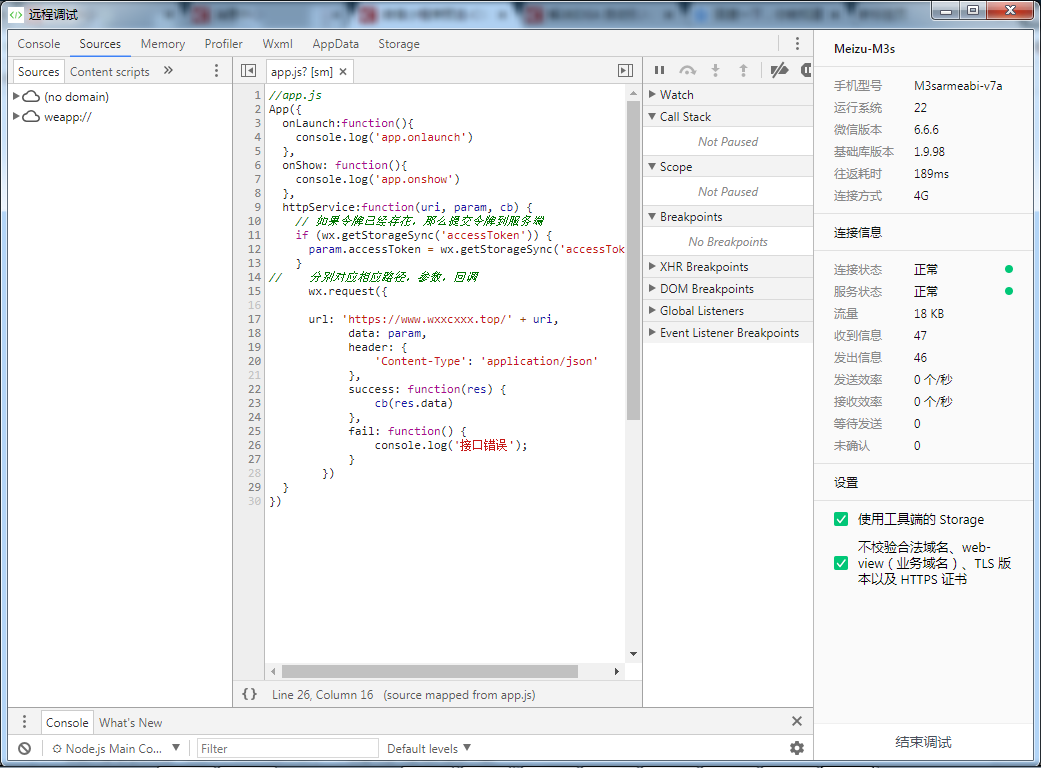1041x768 pixels.
Task: Open console settings gear
Action: (797, 749)
